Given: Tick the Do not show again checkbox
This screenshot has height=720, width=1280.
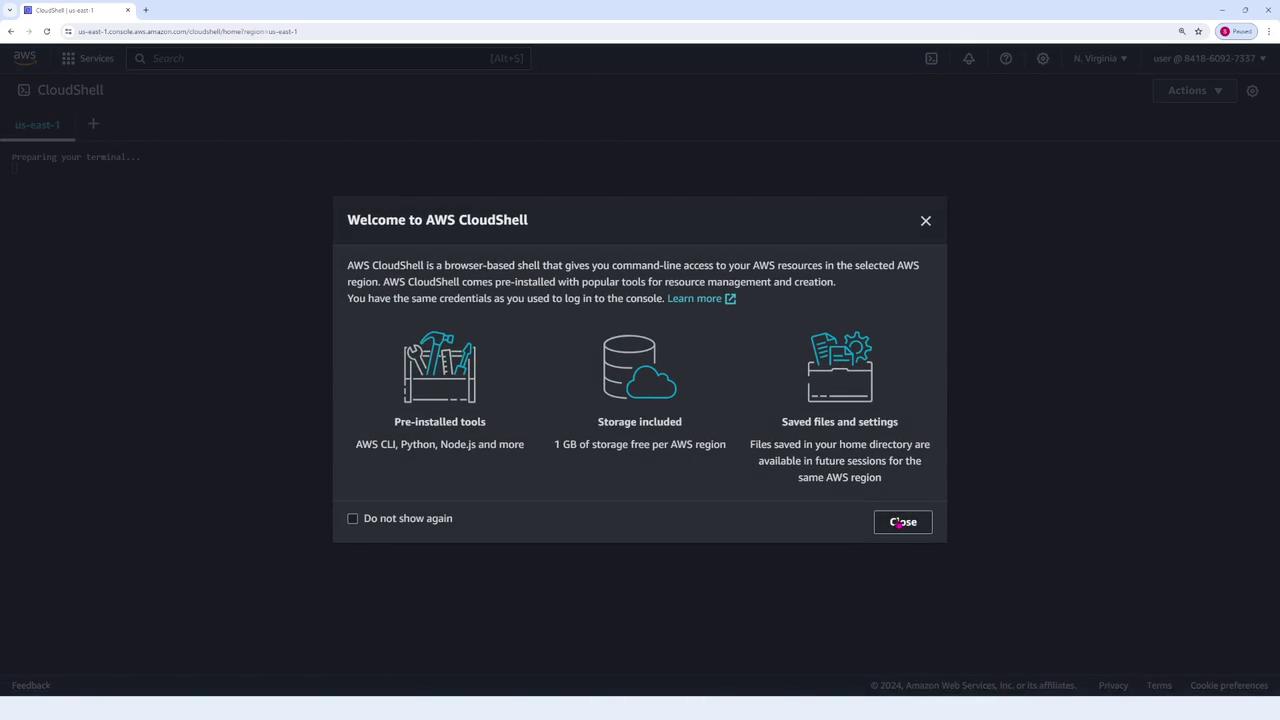Looking at the screenshot, I should (353, 519).
